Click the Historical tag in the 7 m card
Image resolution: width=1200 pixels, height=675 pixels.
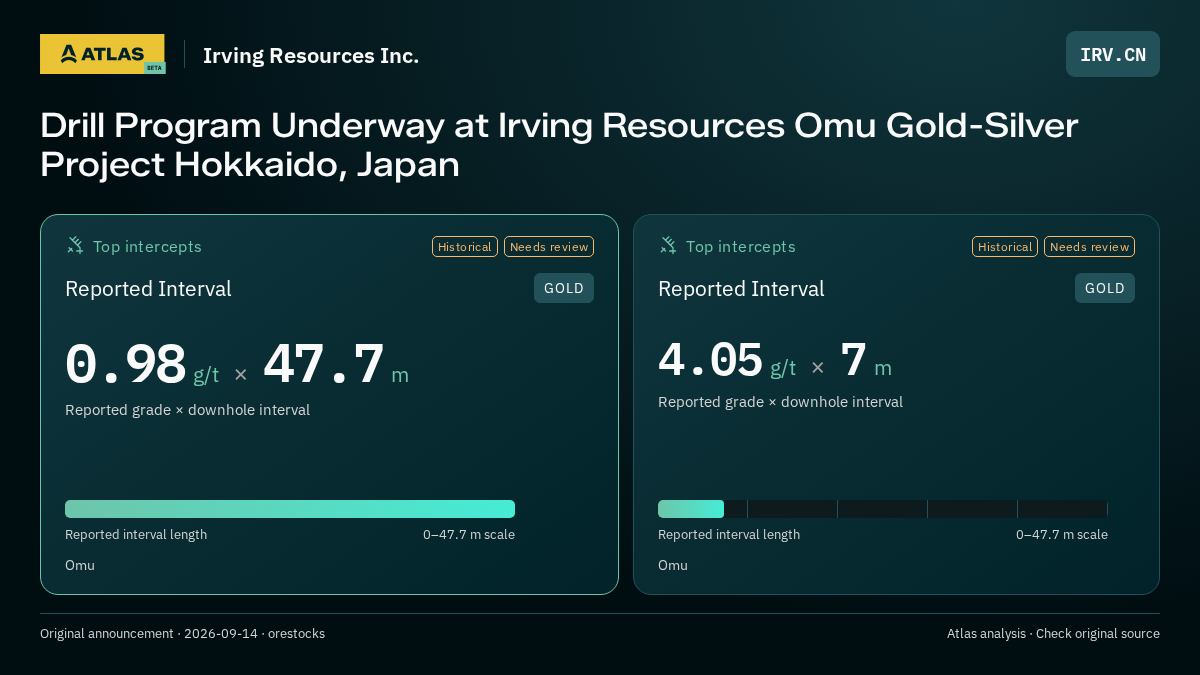[x=1005, y=247]
